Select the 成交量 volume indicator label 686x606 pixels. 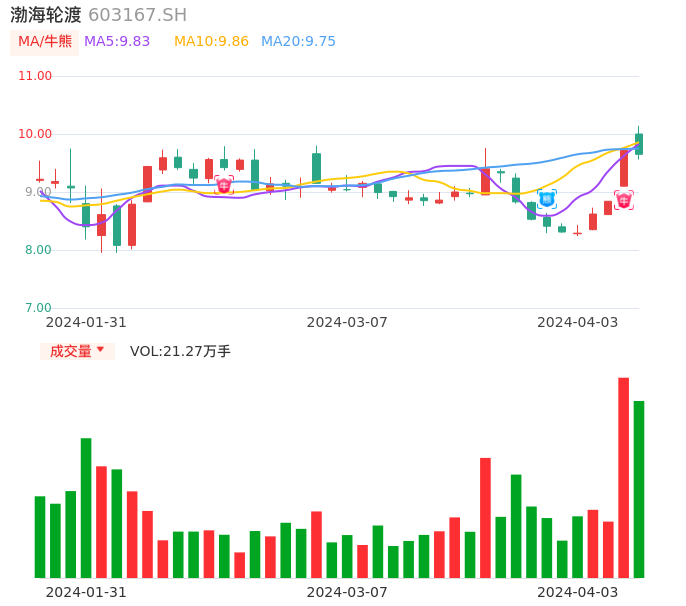[71, 351]
